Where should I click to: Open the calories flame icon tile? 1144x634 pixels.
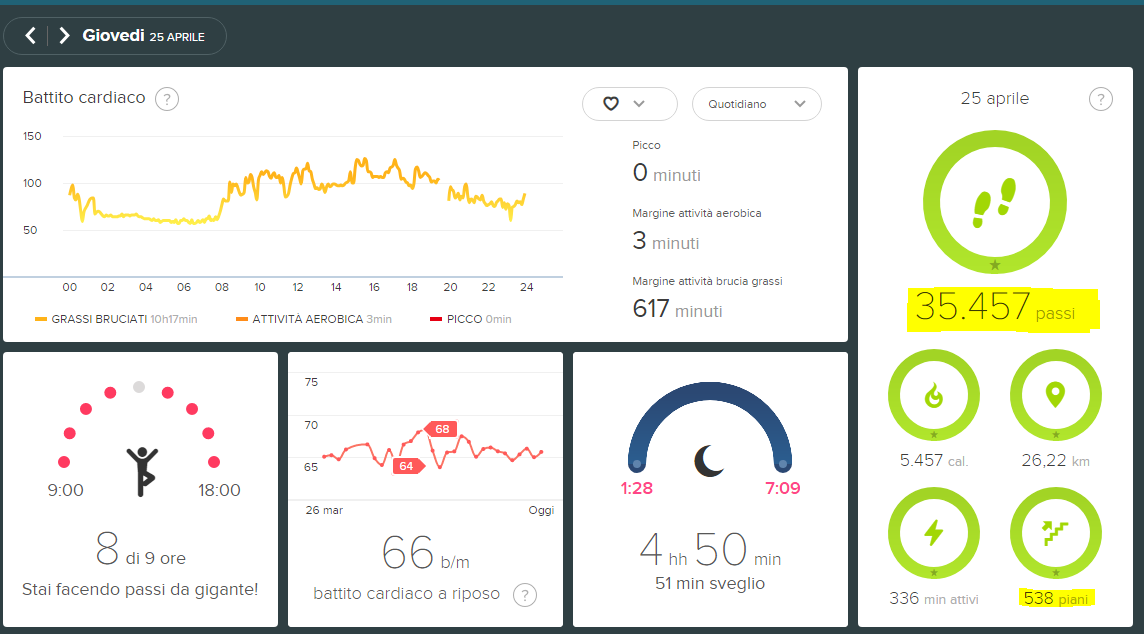tap(933, 396)
